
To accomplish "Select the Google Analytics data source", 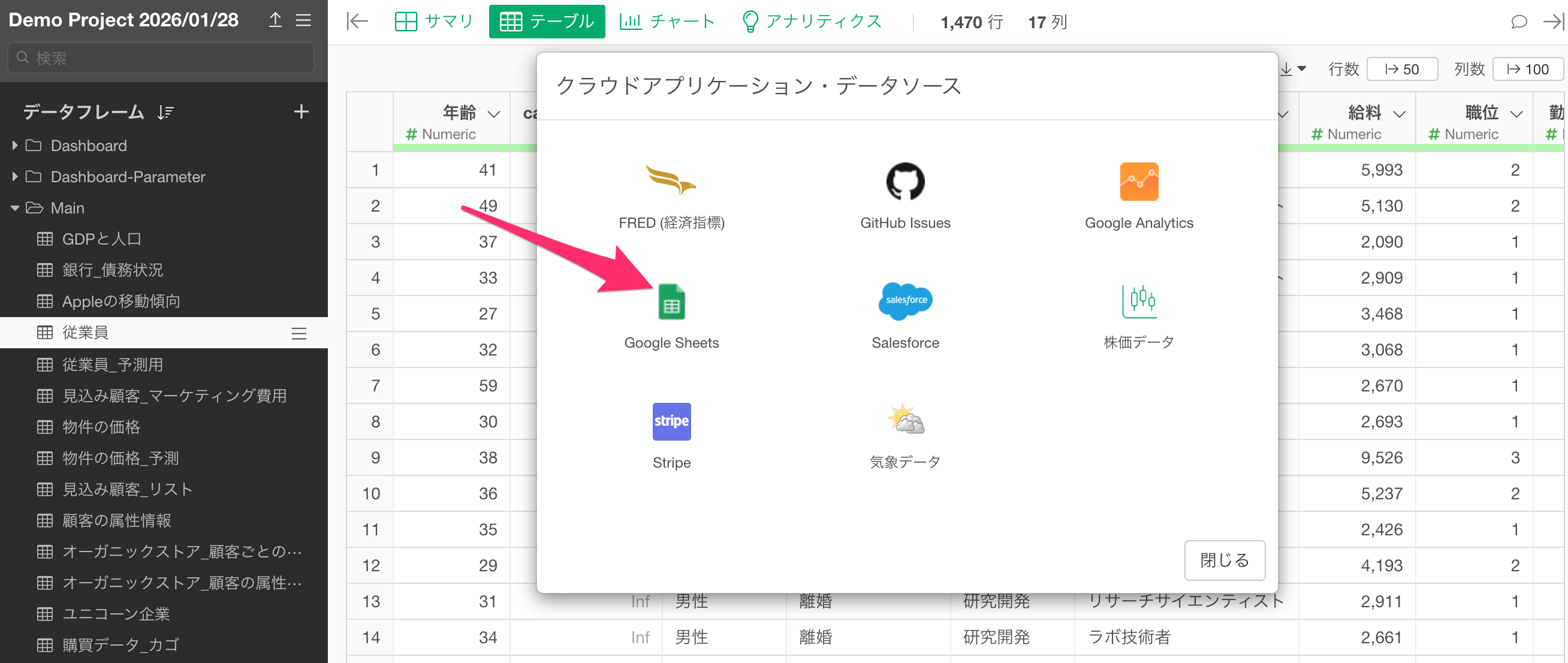I will (x=1138, y=182).
